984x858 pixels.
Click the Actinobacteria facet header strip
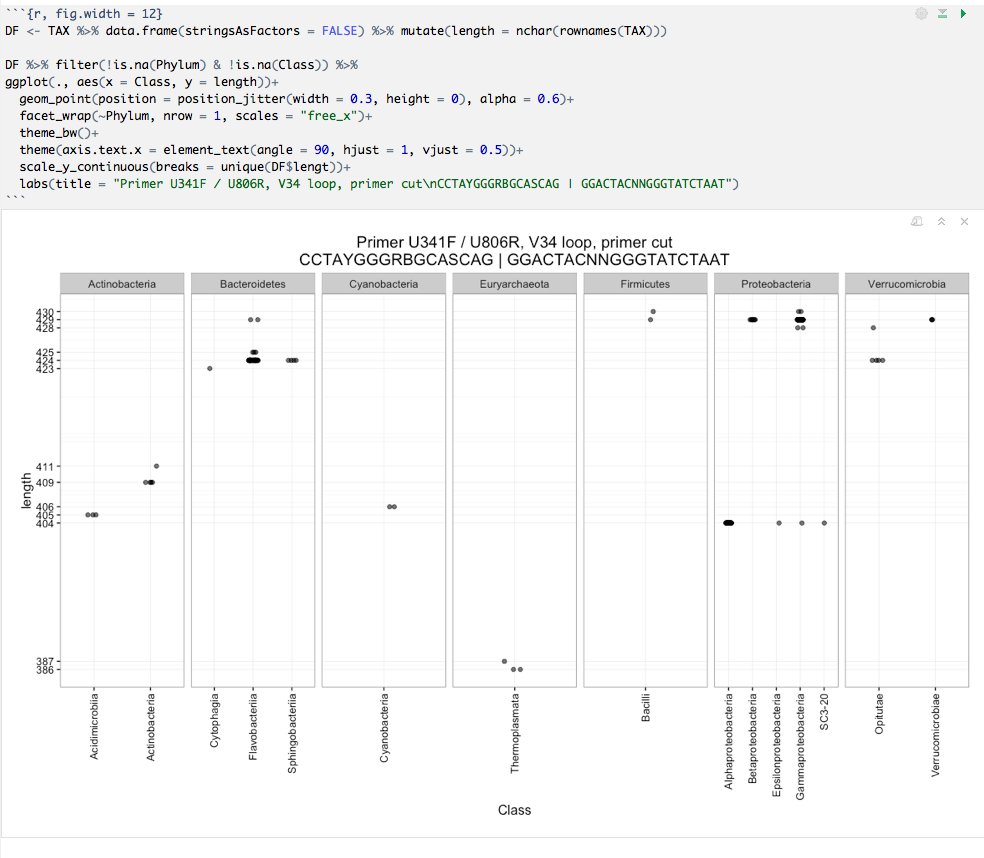click(122, 284)
